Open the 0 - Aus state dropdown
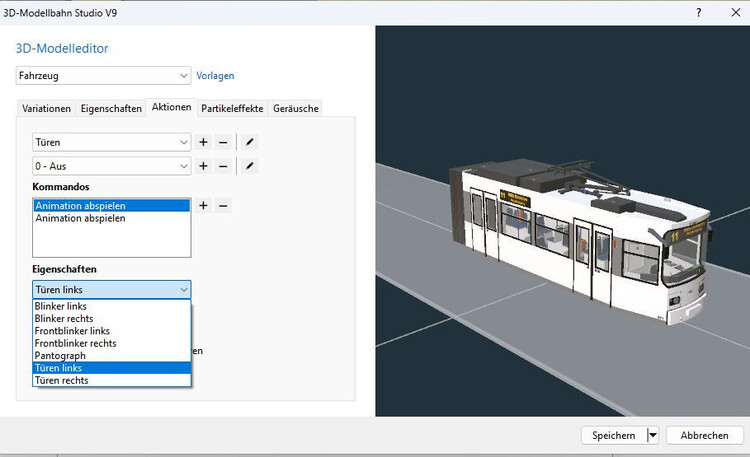This screenshot has height=457, width=750. pyautogui.click(x=183, y=166)
